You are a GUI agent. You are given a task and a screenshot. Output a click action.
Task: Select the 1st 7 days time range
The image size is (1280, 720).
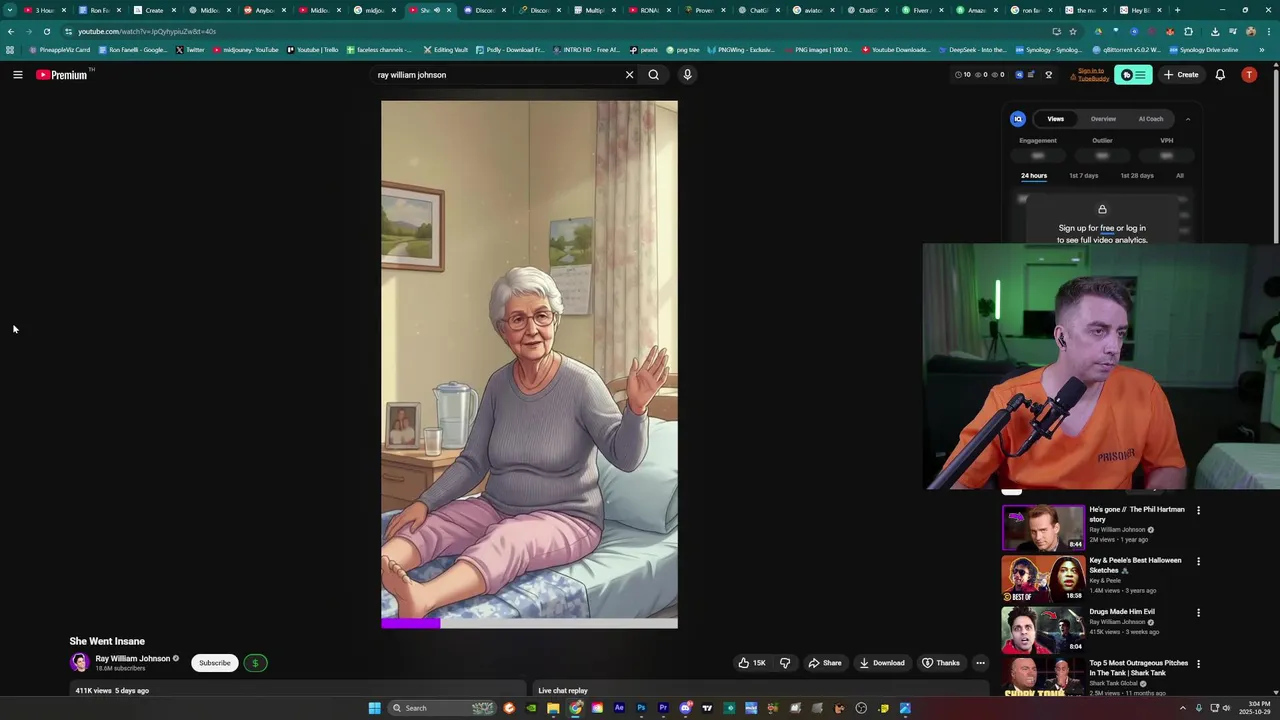[x=1083, y=176]
